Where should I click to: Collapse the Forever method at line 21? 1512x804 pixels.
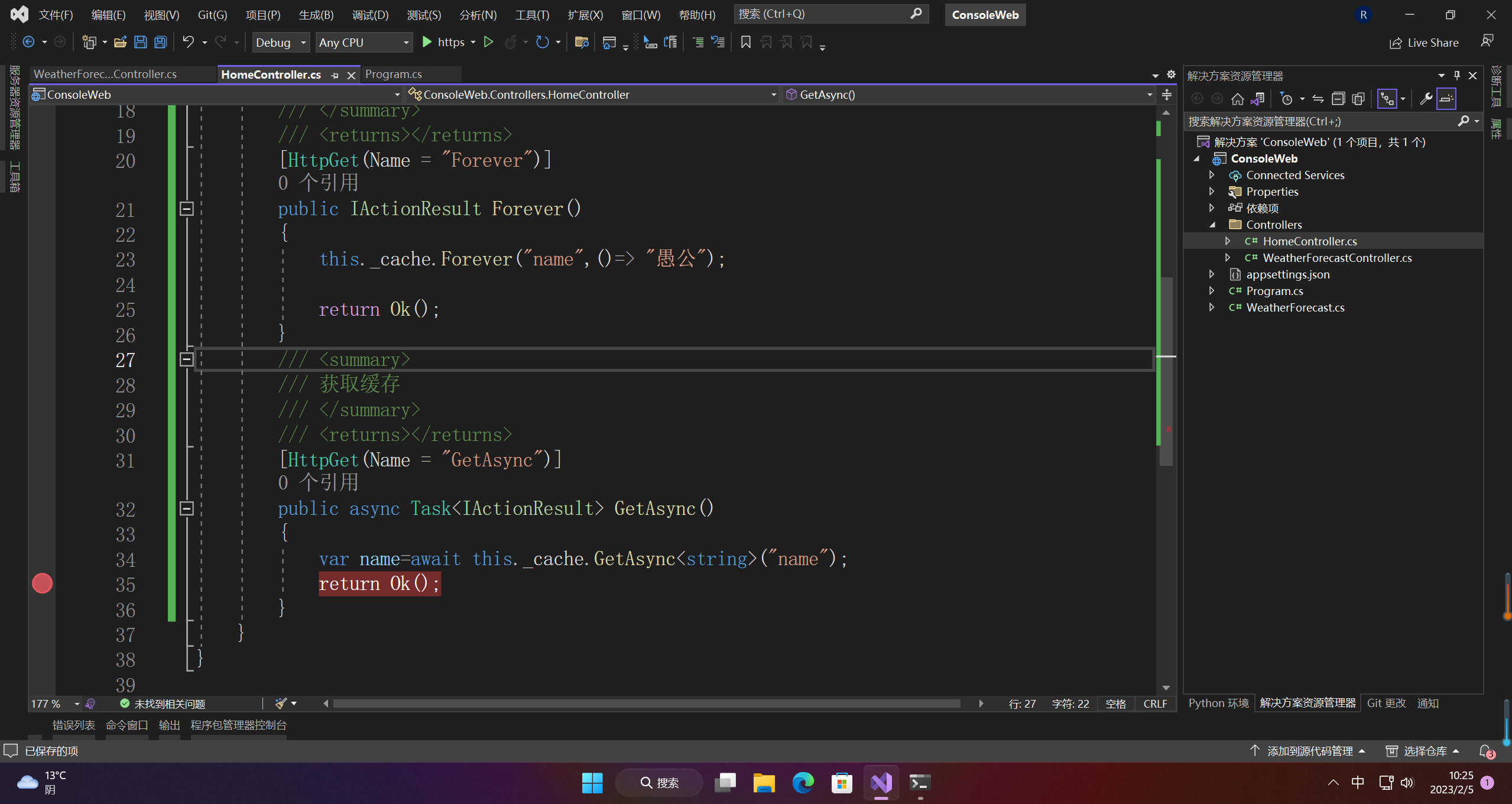[186, 209]
